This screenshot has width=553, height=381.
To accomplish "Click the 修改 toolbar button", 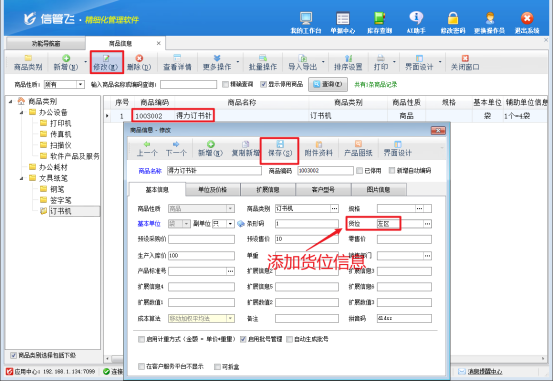I will click(106, 62).
